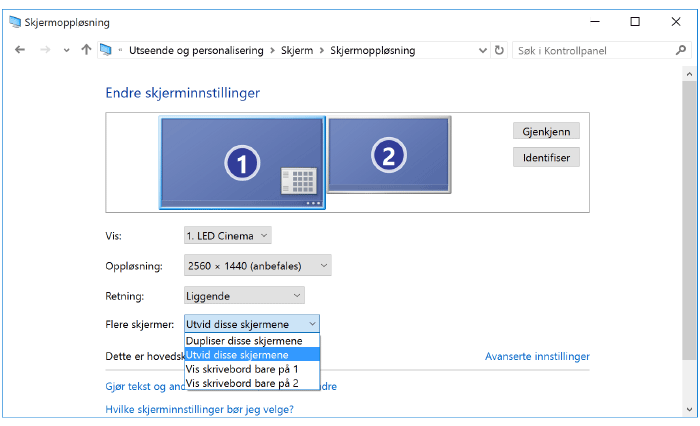The width and height of the screenshot is (700, 426).
Task: Open Hvilke skjerminnstillinger bør jeg velge link
Action: click(x=199, y=409)
